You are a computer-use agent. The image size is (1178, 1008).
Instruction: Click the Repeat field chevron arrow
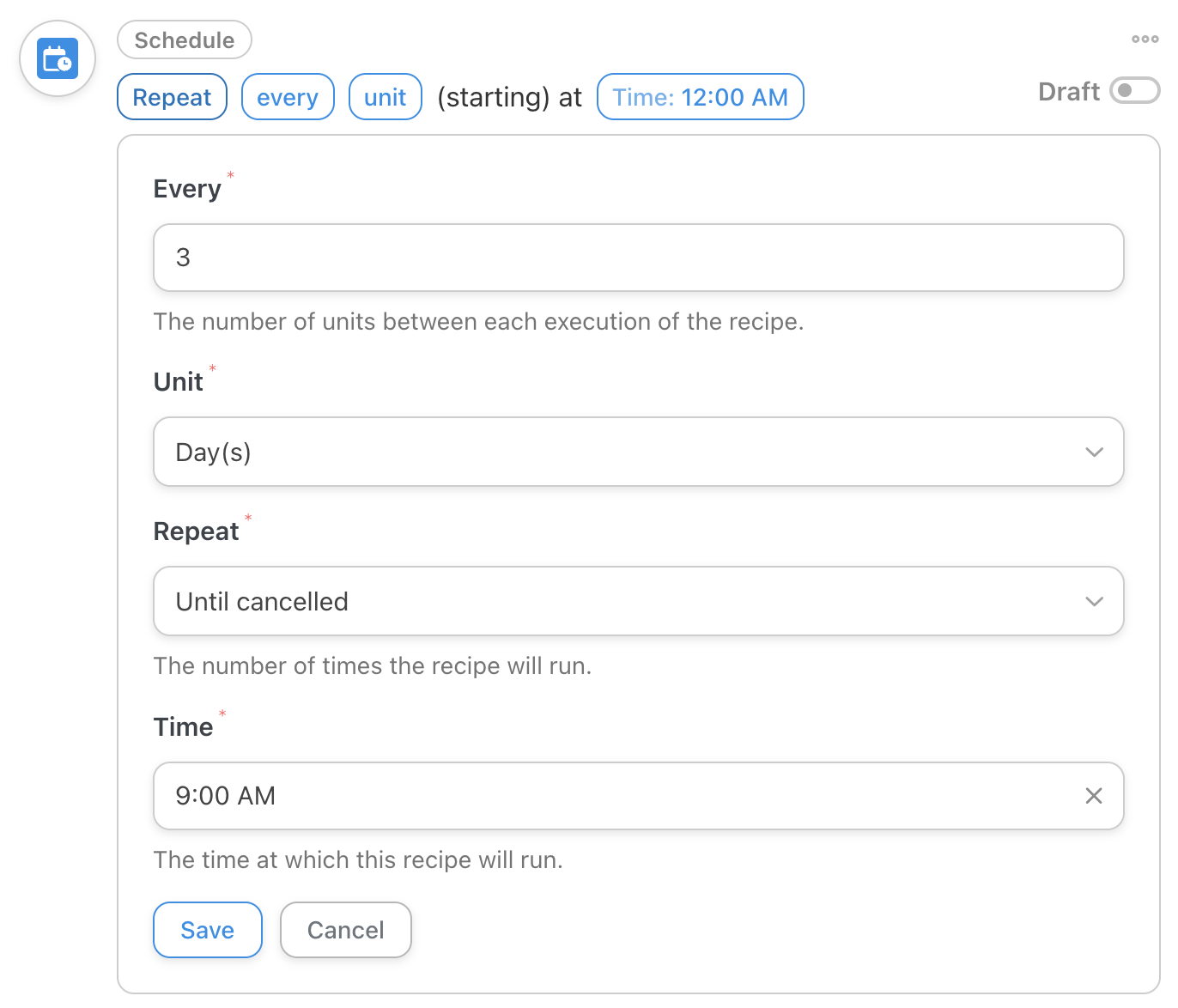[x=1093, y=602]
